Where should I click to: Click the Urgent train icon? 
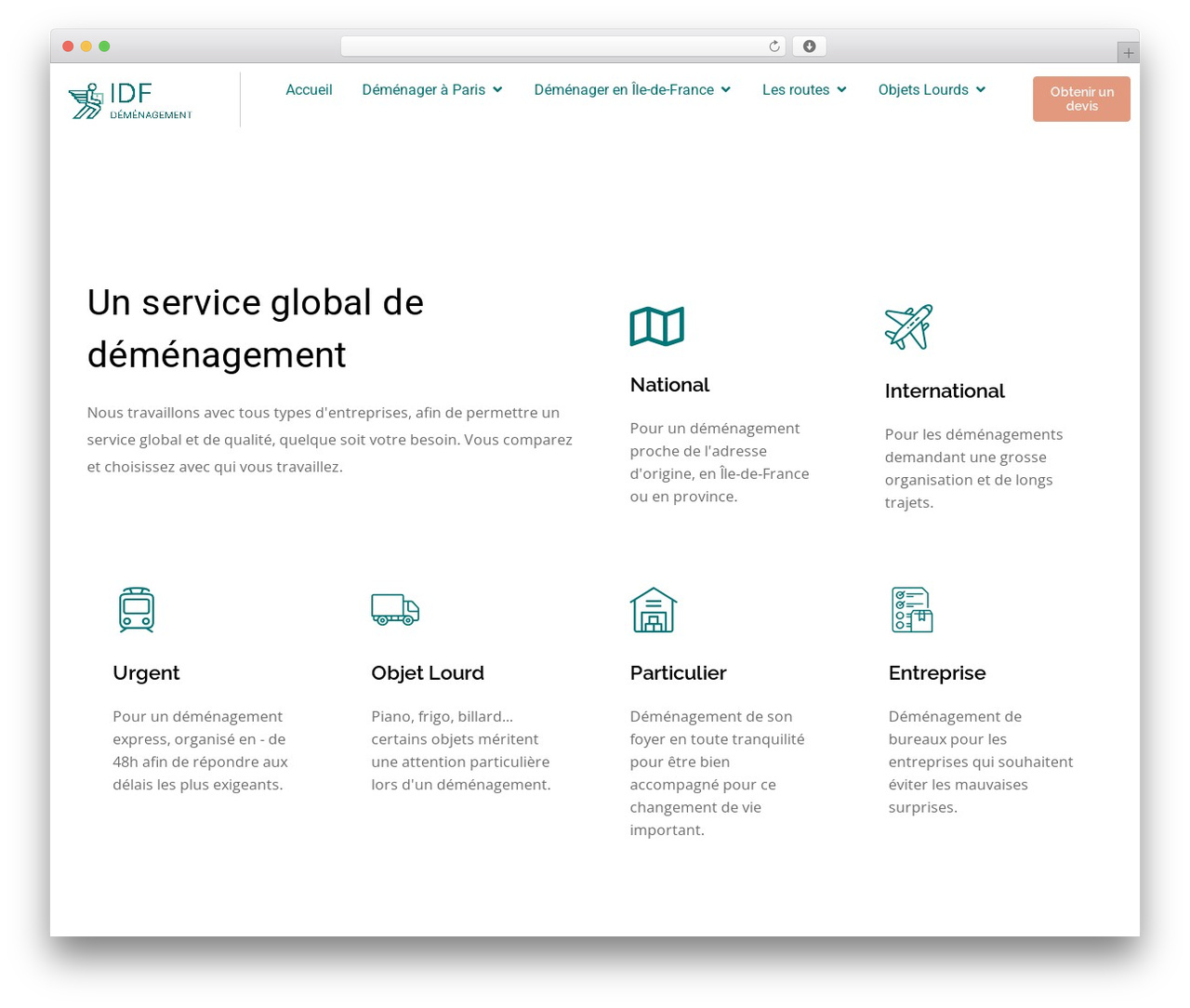point(137,610)
